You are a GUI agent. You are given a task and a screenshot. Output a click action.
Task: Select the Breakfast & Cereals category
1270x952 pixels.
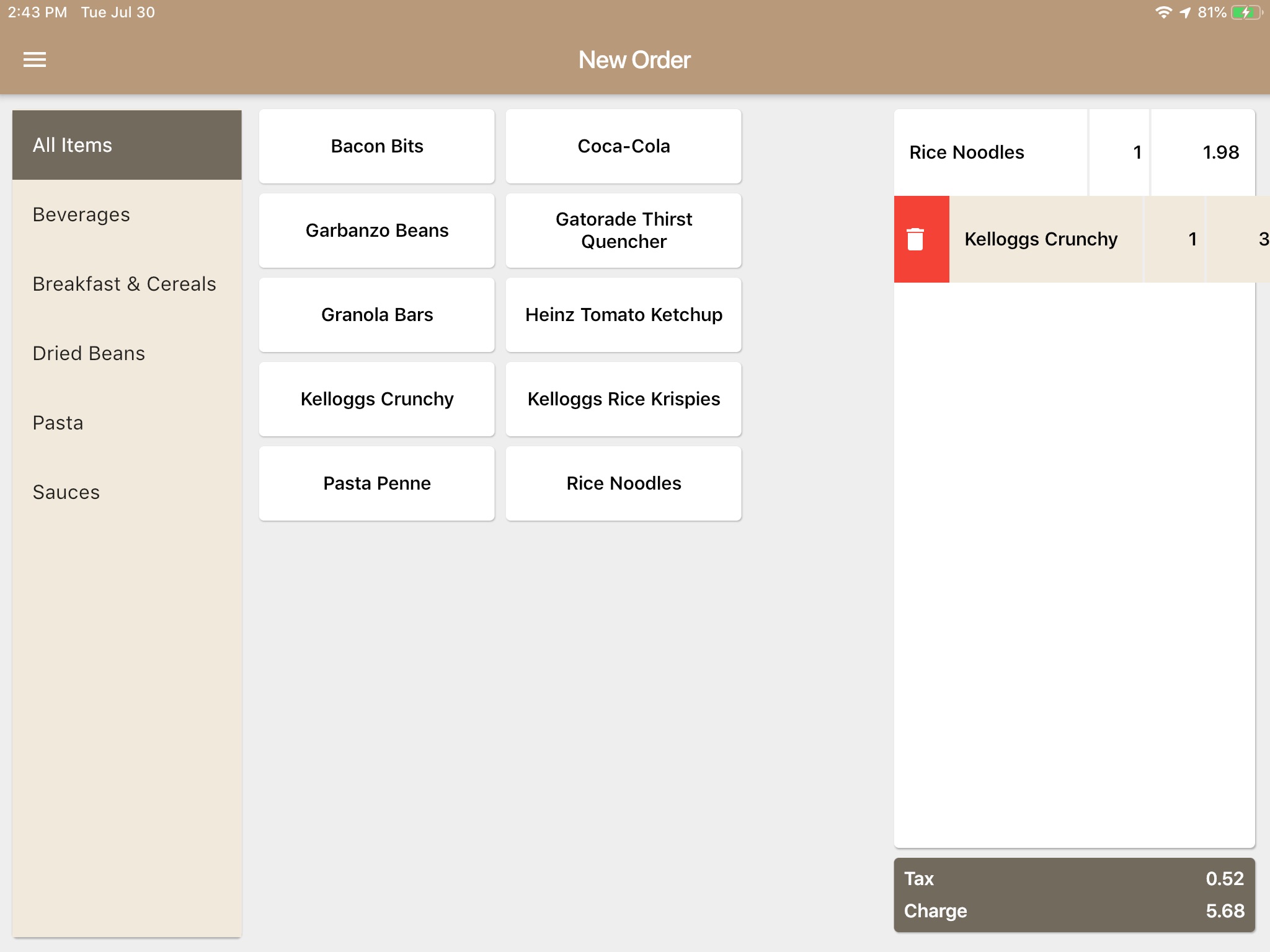click(123, 284)
